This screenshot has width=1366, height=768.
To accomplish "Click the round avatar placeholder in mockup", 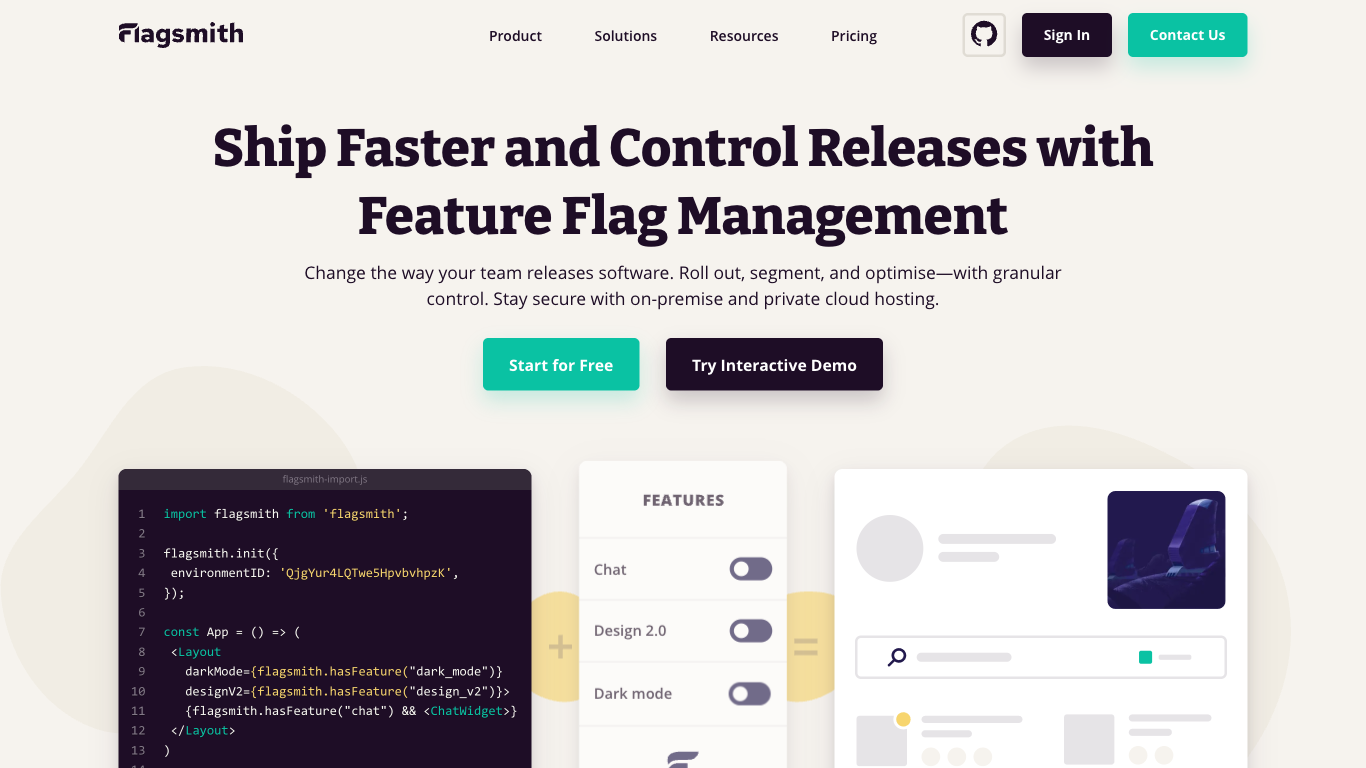I will [890, 548].
